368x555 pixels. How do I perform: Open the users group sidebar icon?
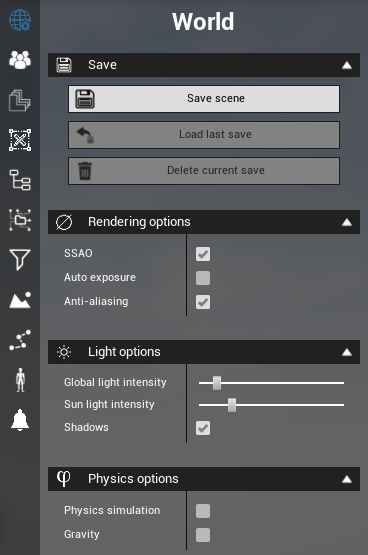pyautogui.click(x=20, y=60)
